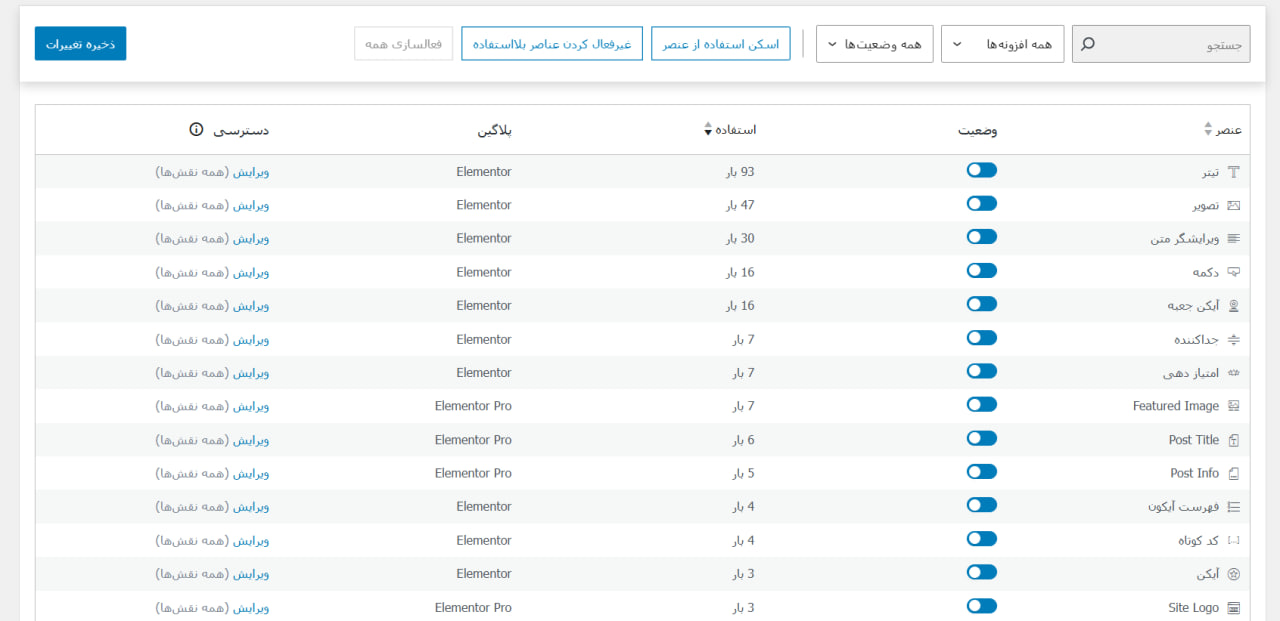This screenshot has width=1280, height=621.
Task: Click the ویرایشگر متن text editor icon
Action: 1234,239
